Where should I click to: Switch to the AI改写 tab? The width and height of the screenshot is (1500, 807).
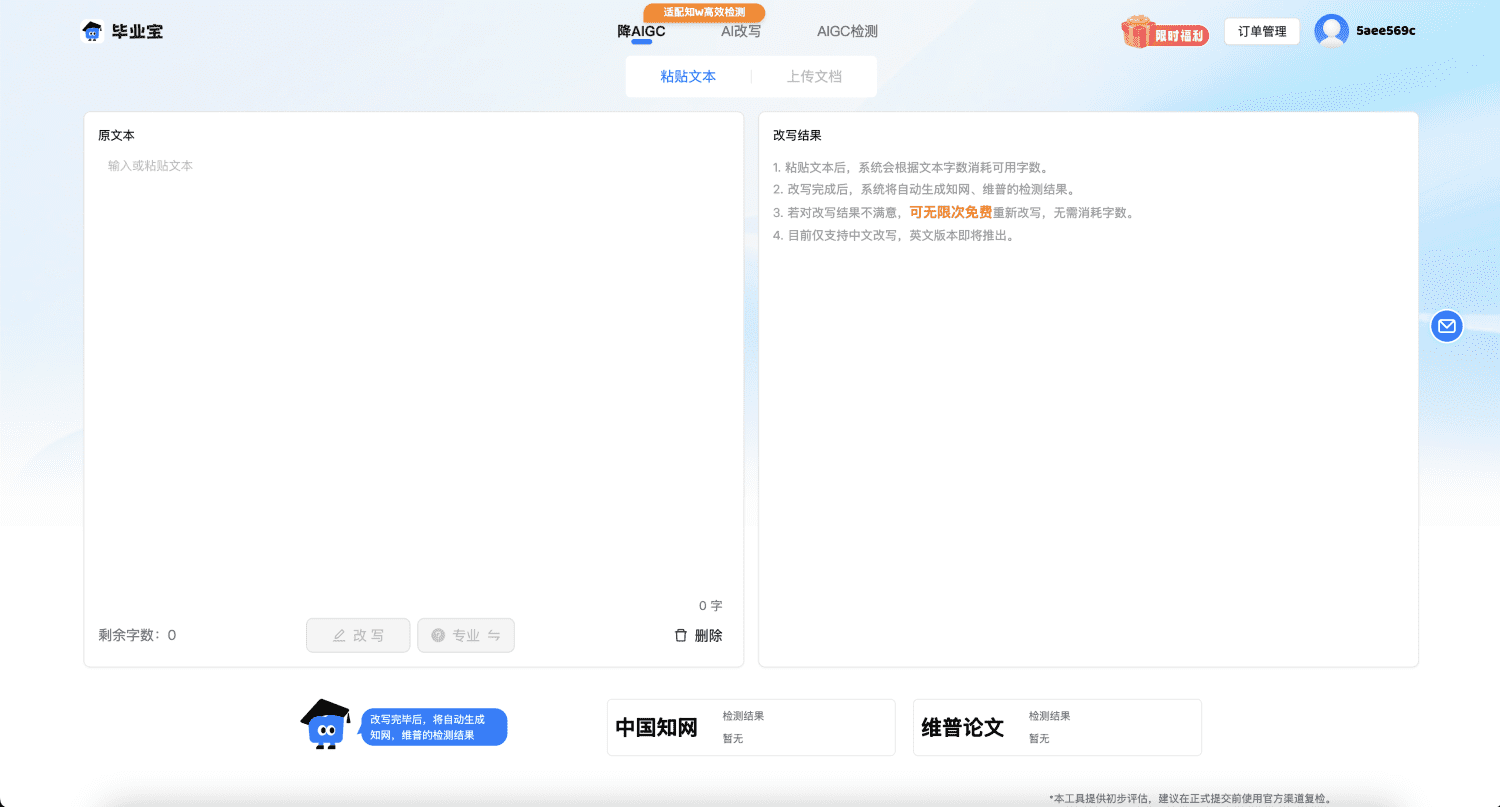741,31
